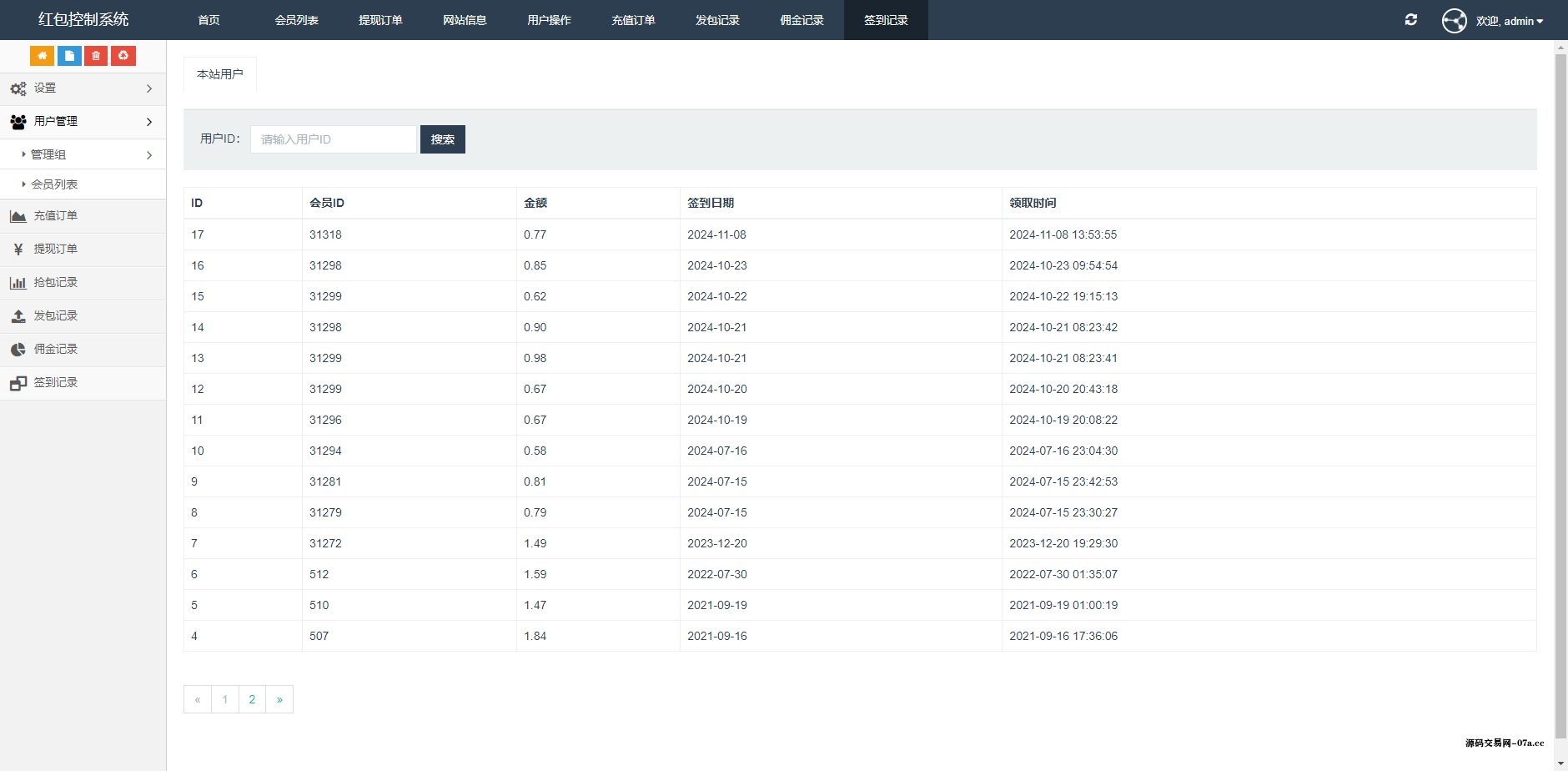Click the red trash icon button
Image resolution: width=1568 pixels, height=771 pixels.
[96, 56]
